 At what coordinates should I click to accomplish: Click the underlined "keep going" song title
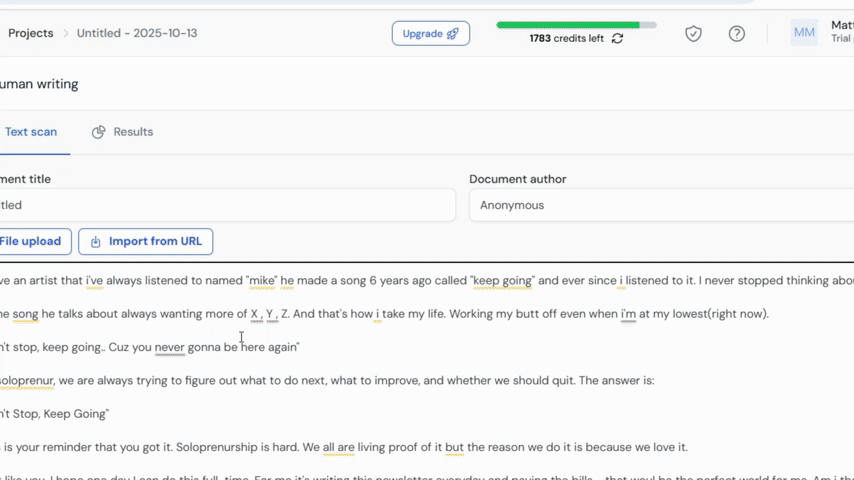(502, 281)
